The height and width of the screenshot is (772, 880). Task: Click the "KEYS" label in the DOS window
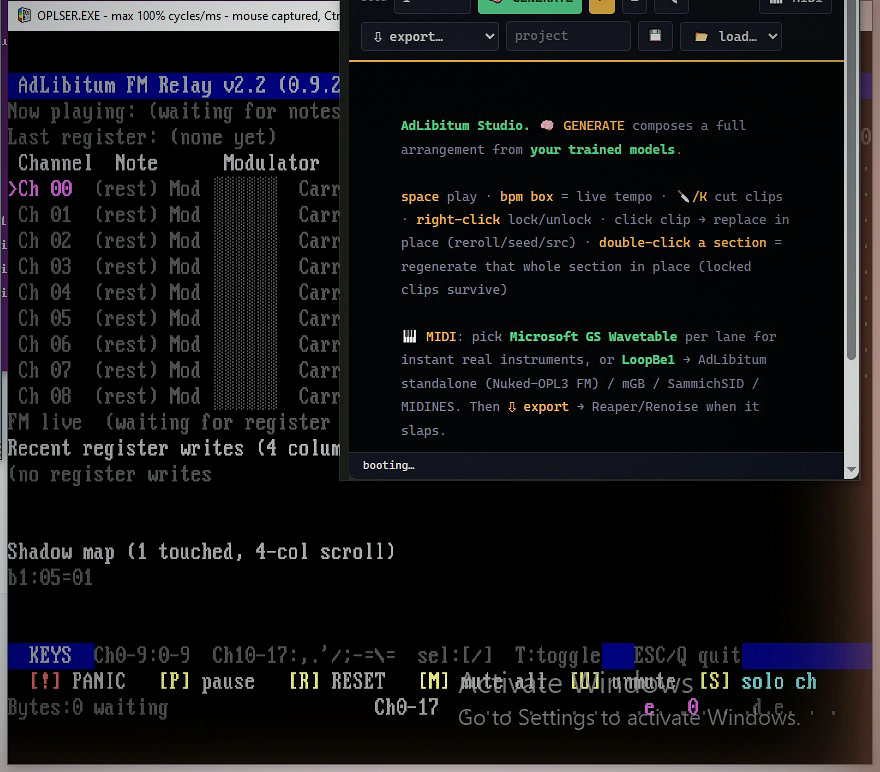pos(50,655)
